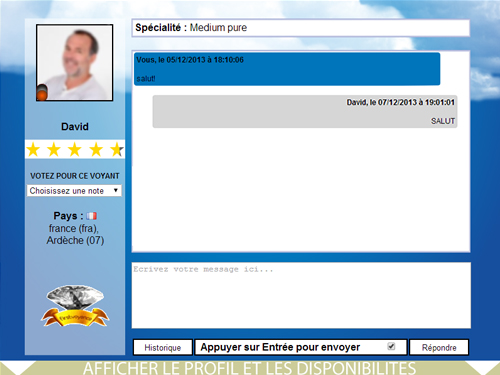Click the first rating star

pyautogui.click(x=33, y=149)
